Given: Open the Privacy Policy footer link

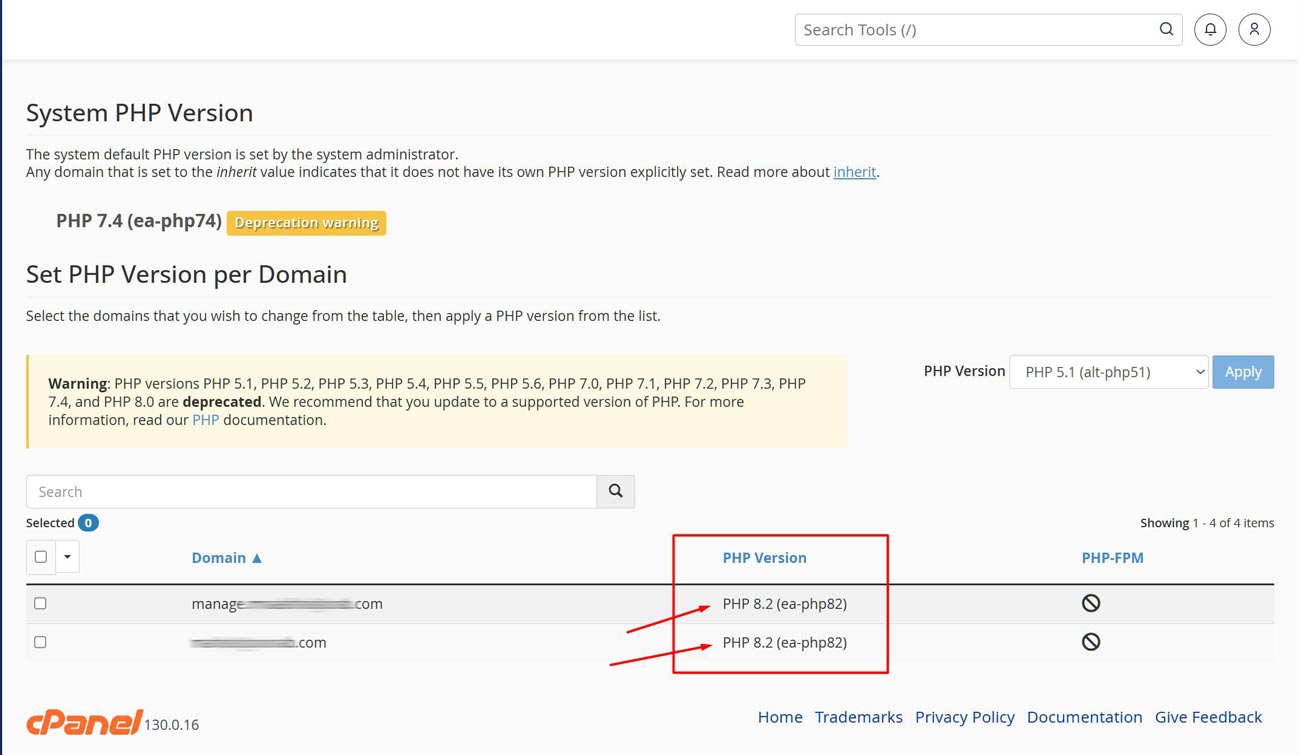Looking at the screenshot, I should click(964, 717).
